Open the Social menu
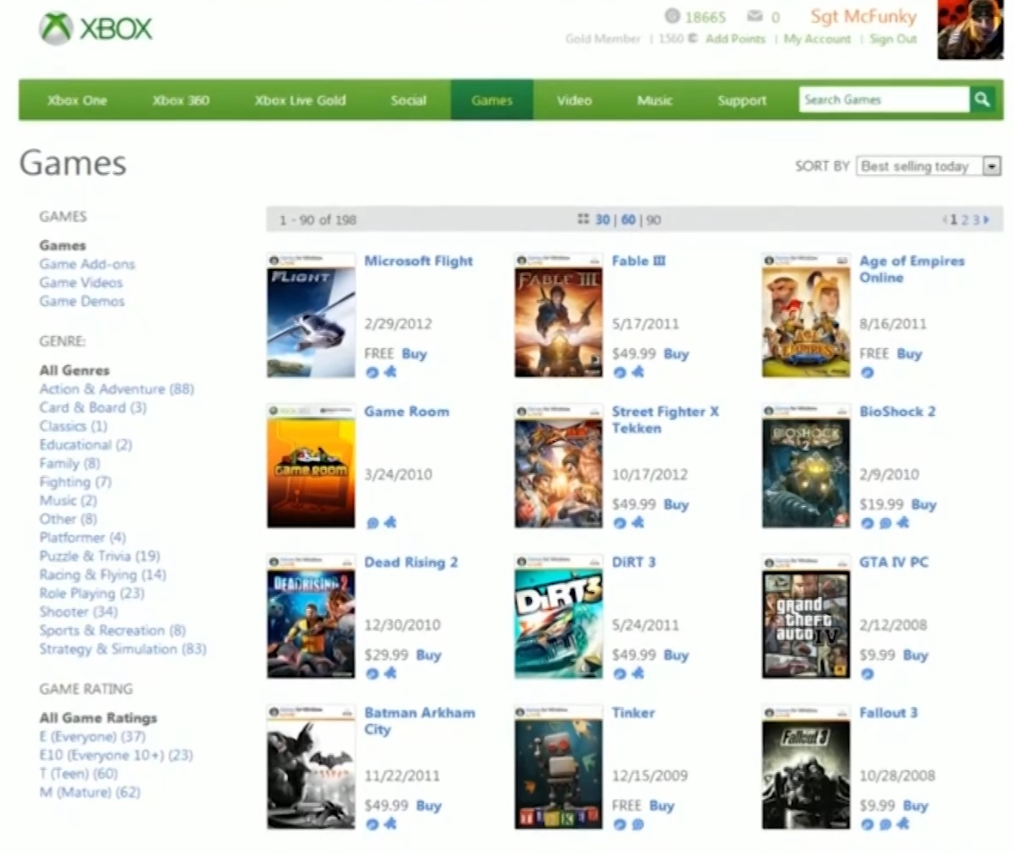1014x853 pixels. 408,100
